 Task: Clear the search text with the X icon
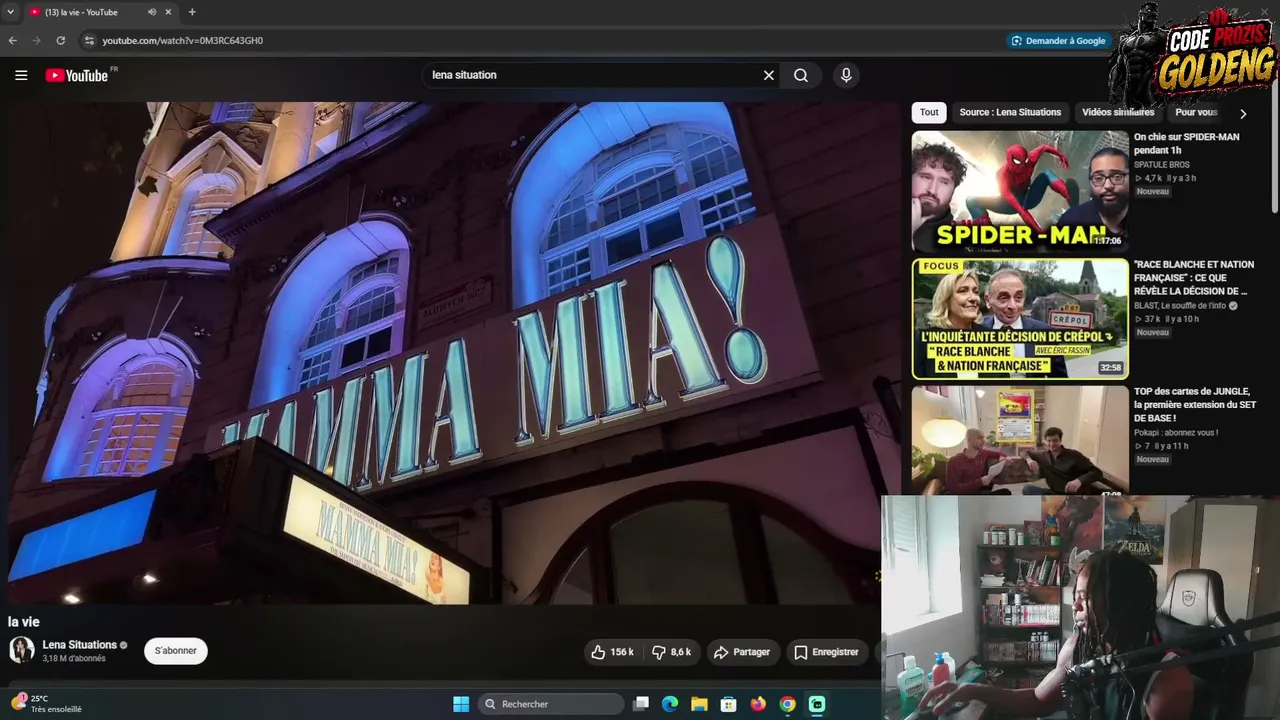click(x=769, y=75)
